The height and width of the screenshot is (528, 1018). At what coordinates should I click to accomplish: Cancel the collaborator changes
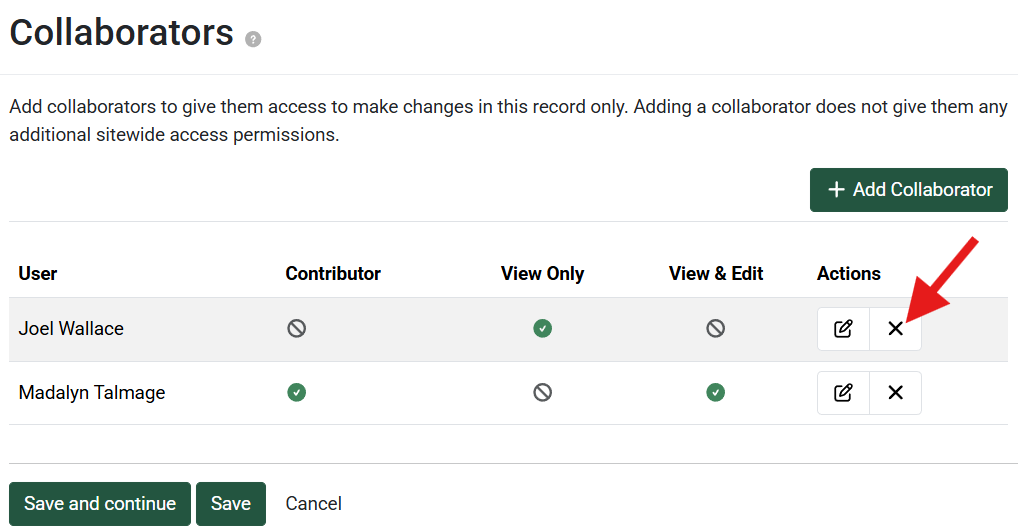[314, 503]
